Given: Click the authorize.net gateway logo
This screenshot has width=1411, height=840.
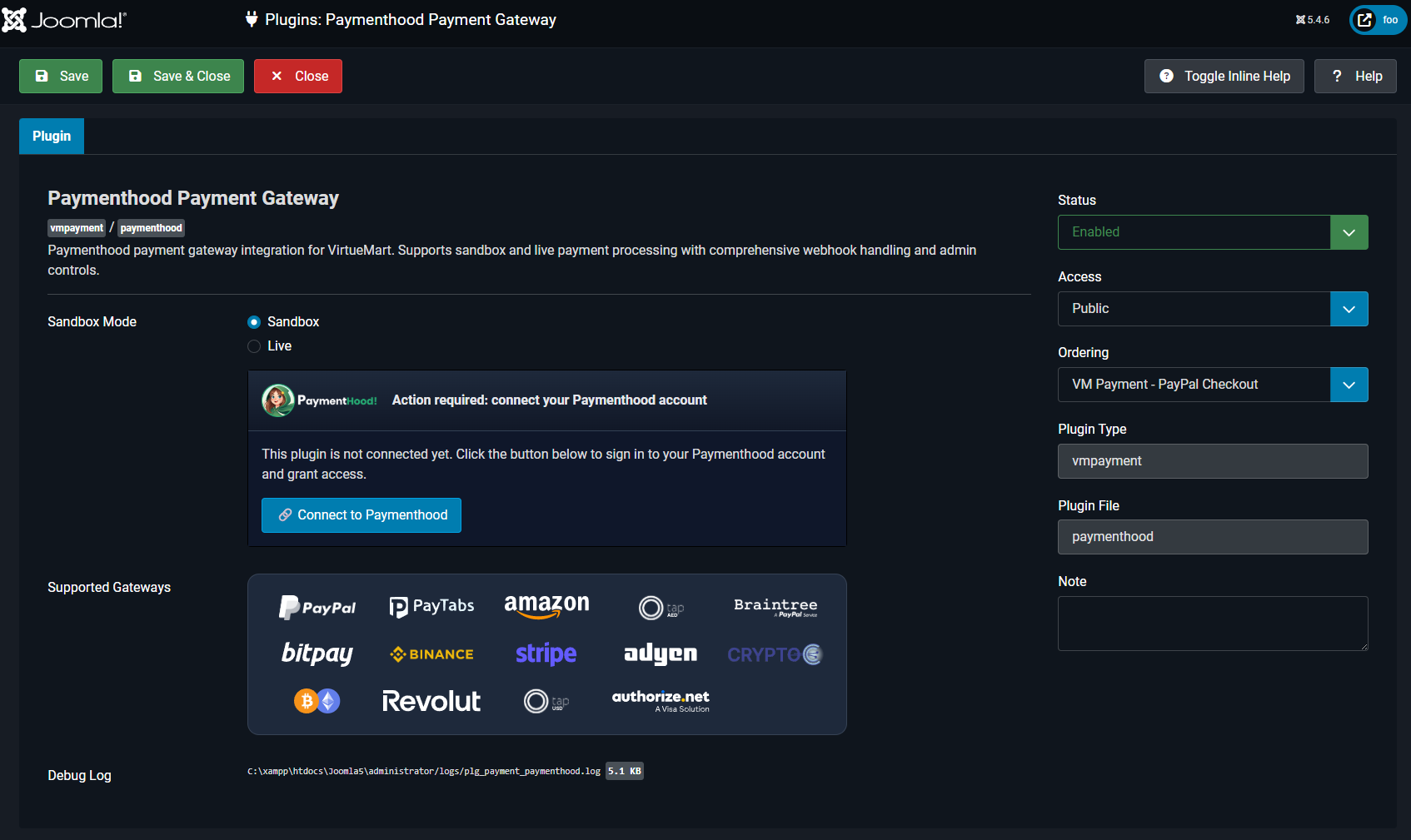Looking at the screenshot, I should coord(661,701).
